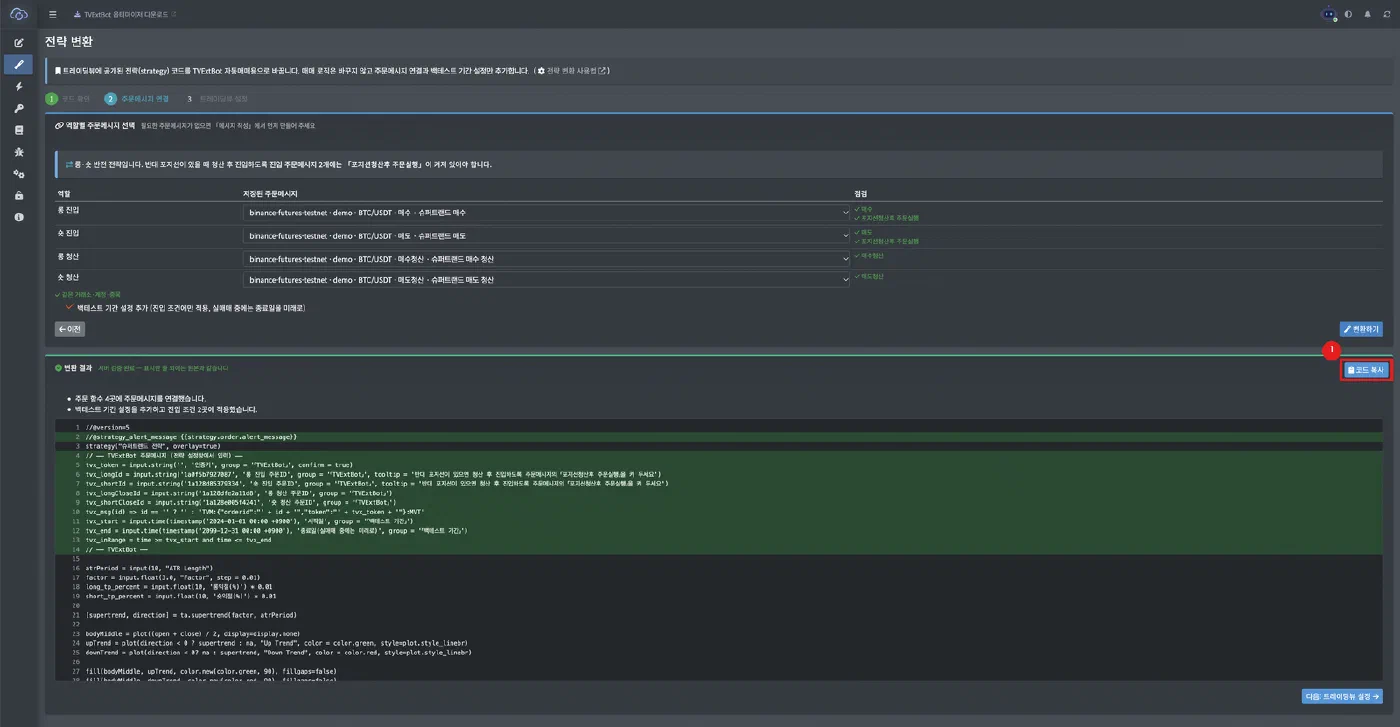Open the book log icon in sidebar

[18, 130]
